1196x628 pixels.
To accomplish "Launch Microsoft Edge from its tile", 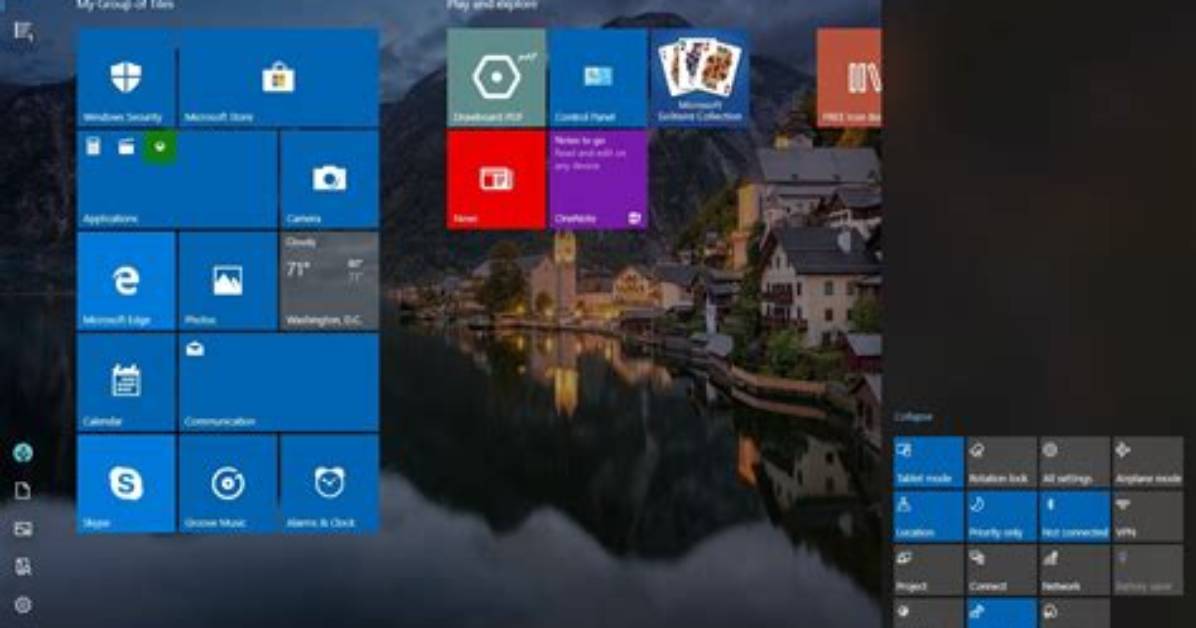I will pos(126,281).
